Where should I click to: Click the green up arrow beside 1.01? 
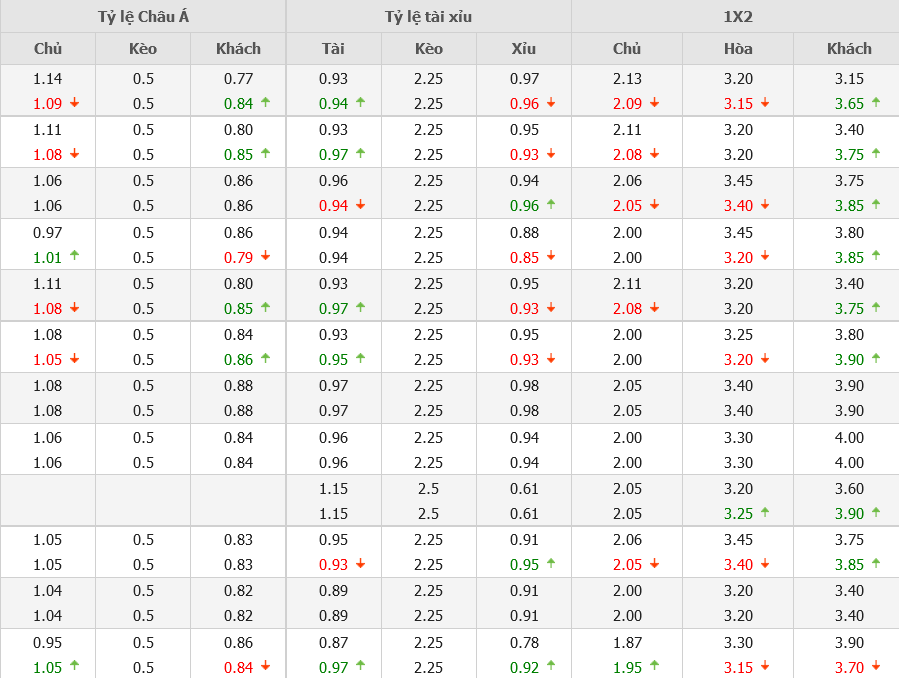point(74,256)
